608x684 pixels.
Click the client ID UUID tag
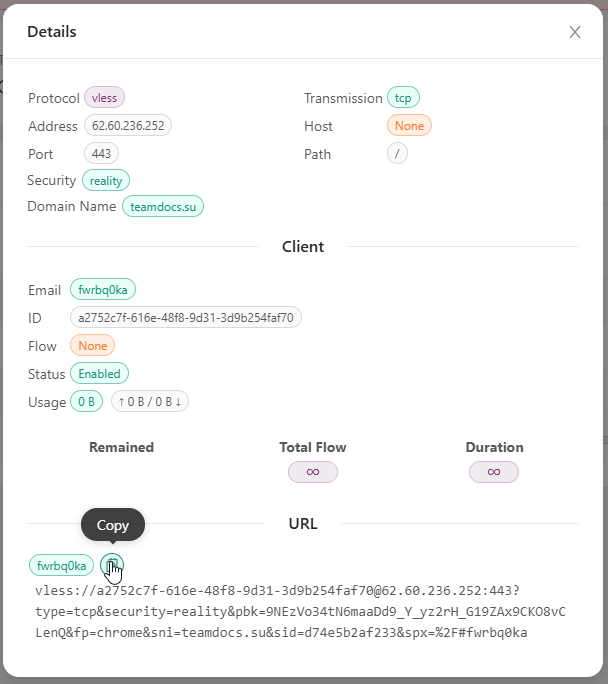point(186,318)
